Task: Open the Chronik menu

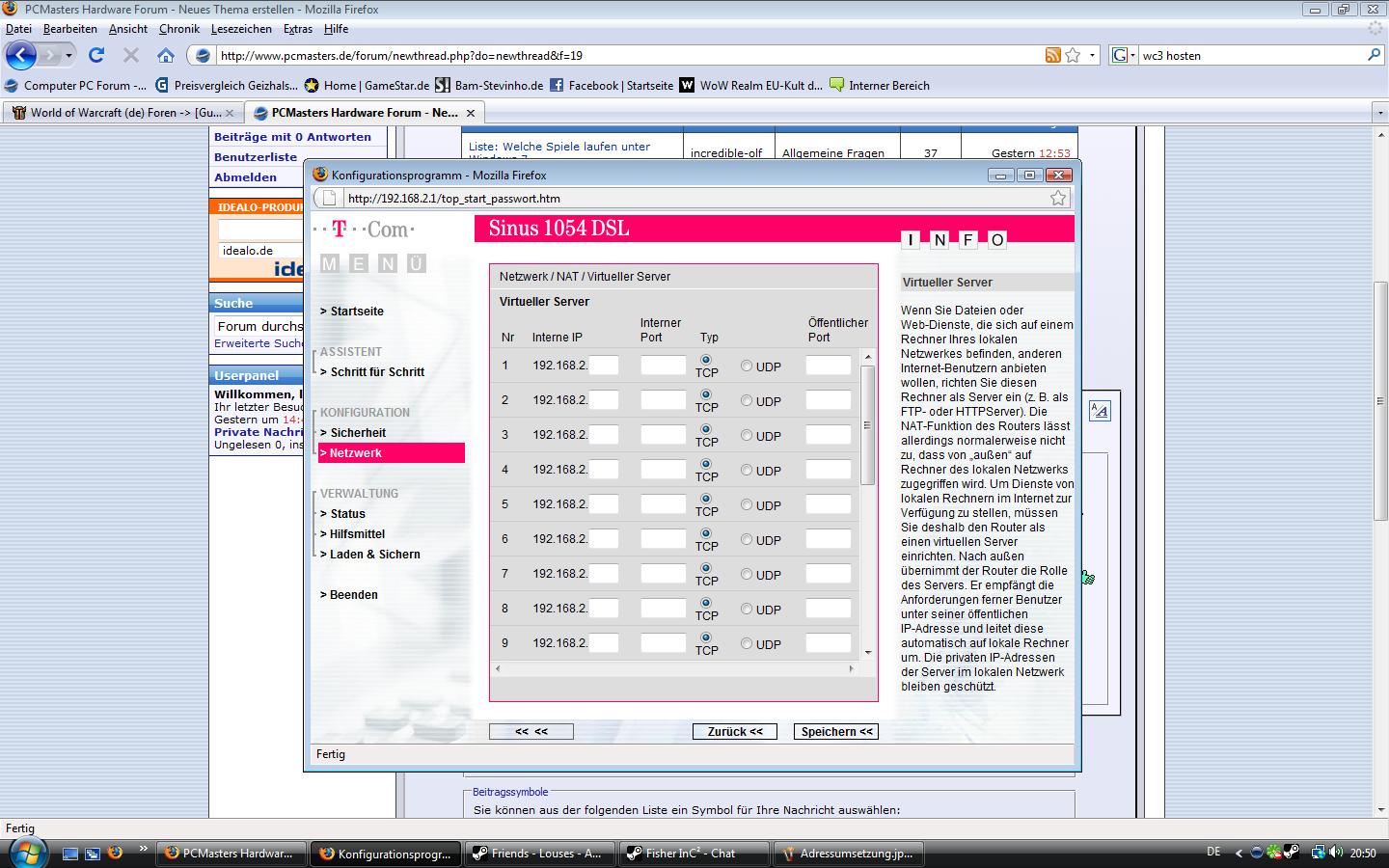Action: click(x=179, y=29)
